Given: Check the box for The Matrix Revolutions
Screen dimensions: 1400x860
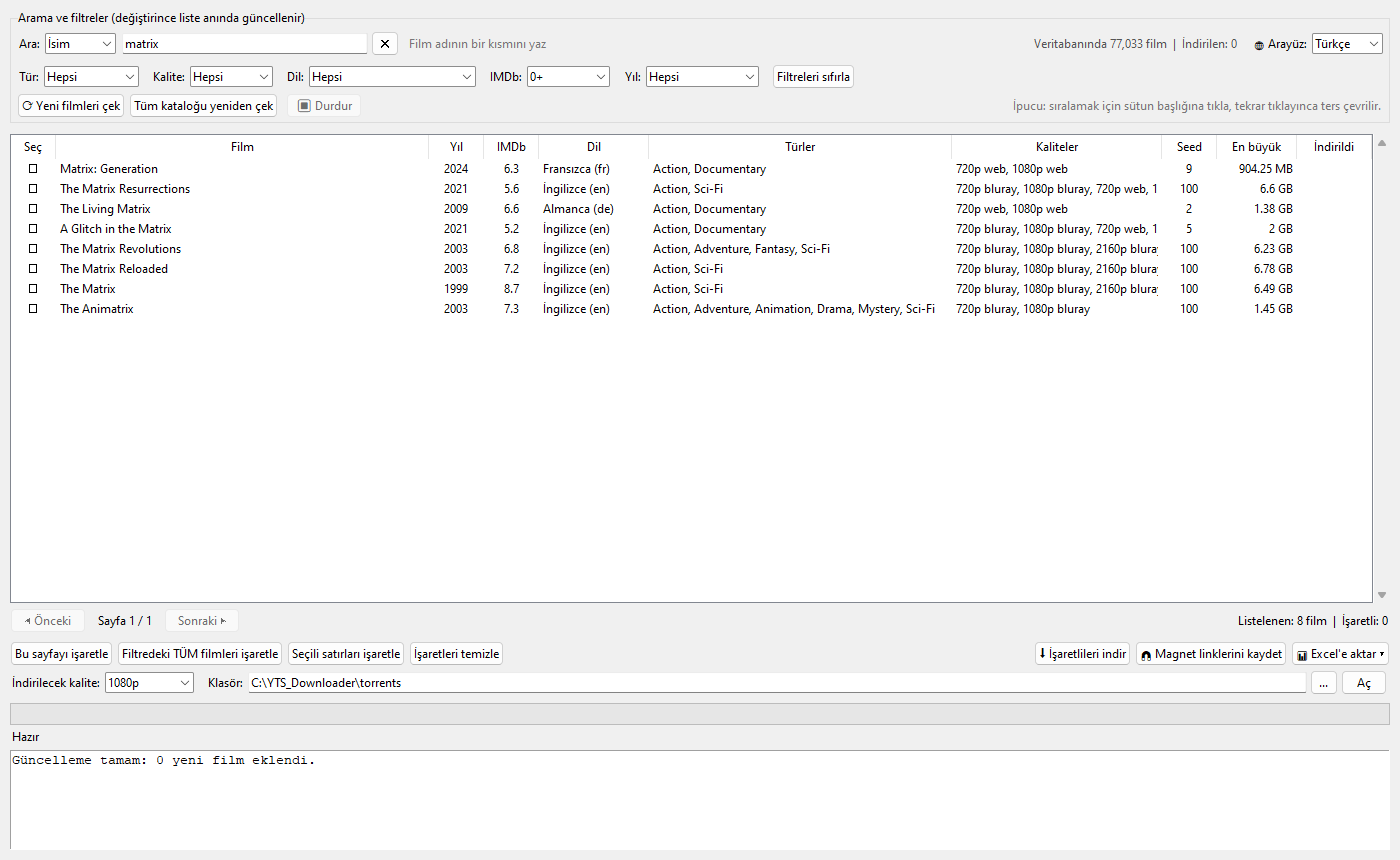Looking at the screenshot, I should point(33,249).
